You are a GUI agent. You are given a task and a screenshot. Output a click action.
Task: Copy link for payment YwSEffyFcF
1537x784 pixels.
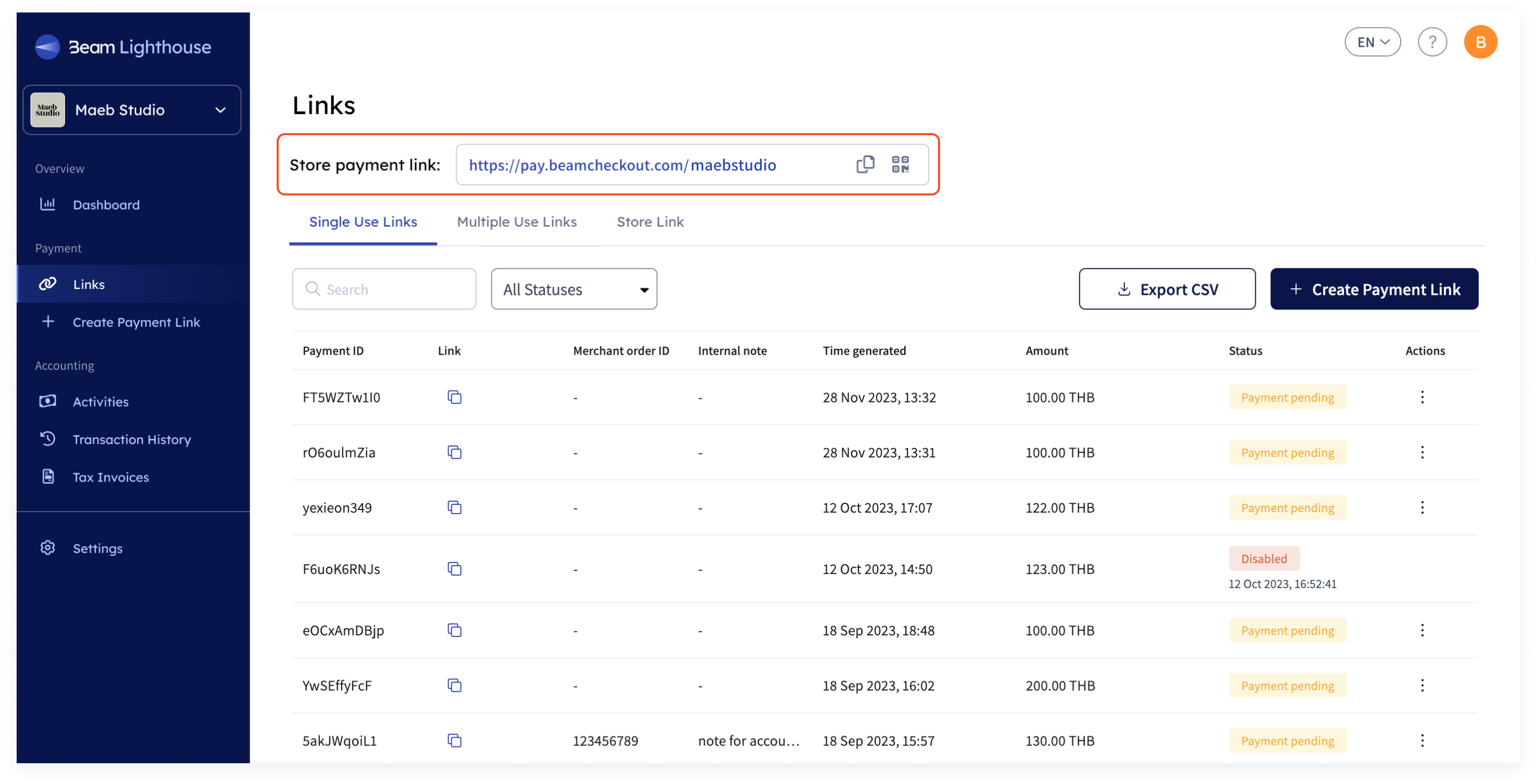click(454, 686)
